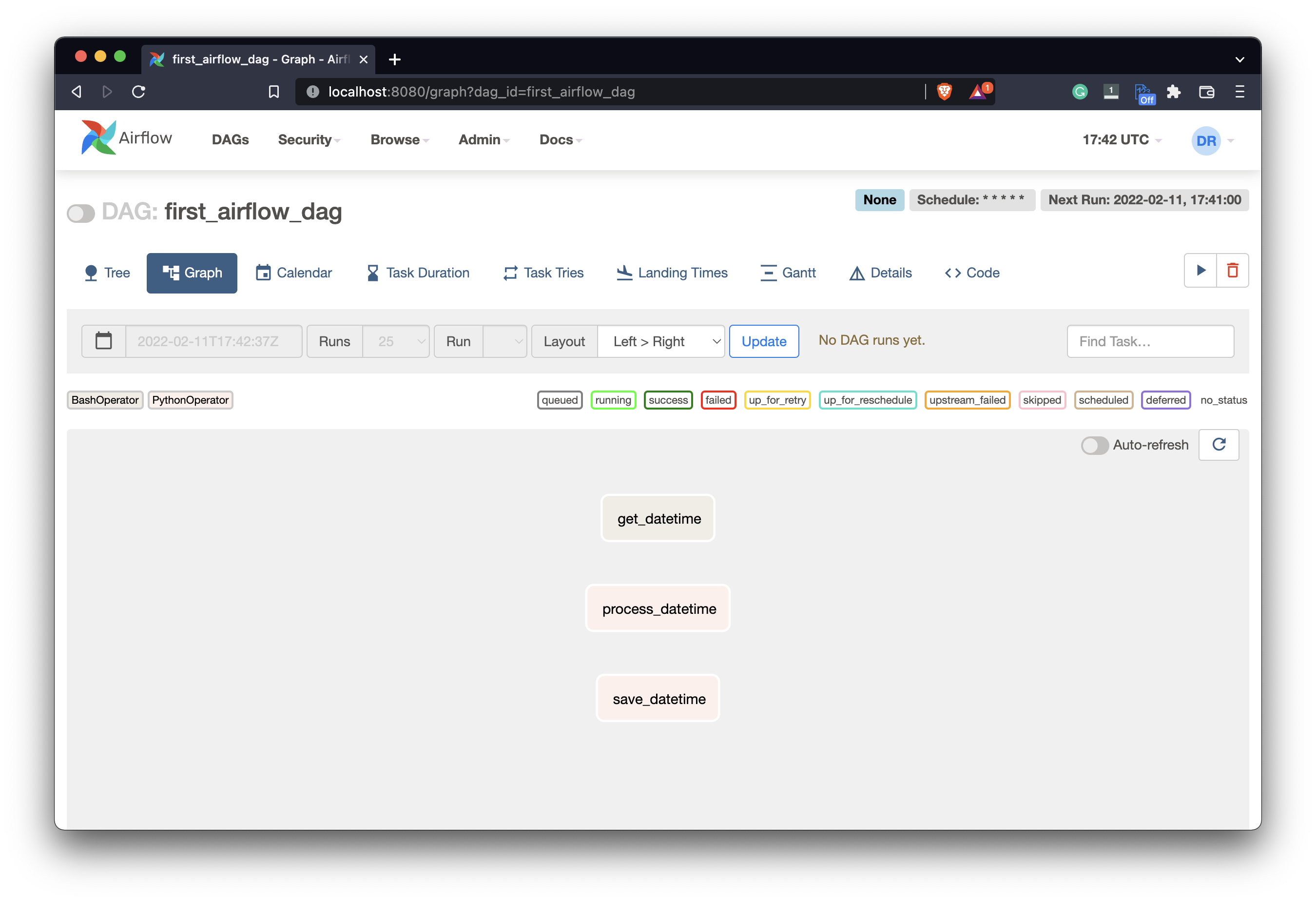1316x902 pixels.
Task: Open the browser extensions puzzle icon
Action: click(x=1175, y=92)
